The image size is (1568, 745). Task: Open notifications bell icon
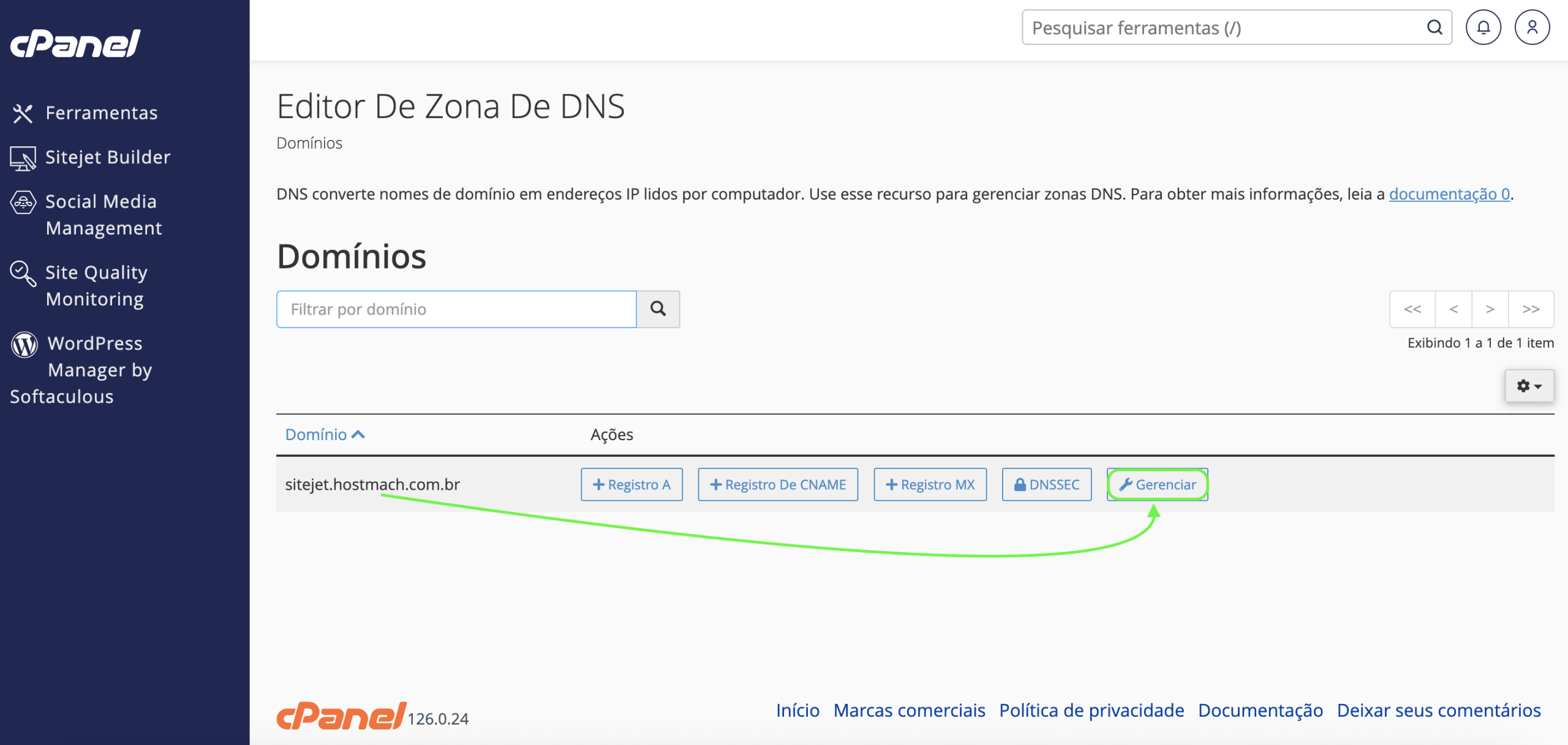1483,28
